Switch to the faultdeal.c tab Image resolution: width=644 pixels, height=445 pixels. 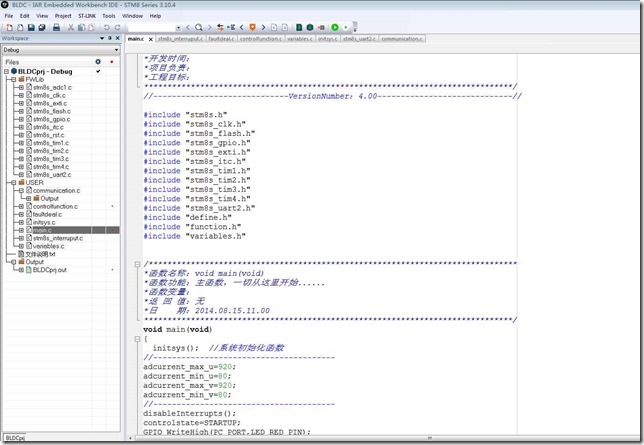click(221, 39)
